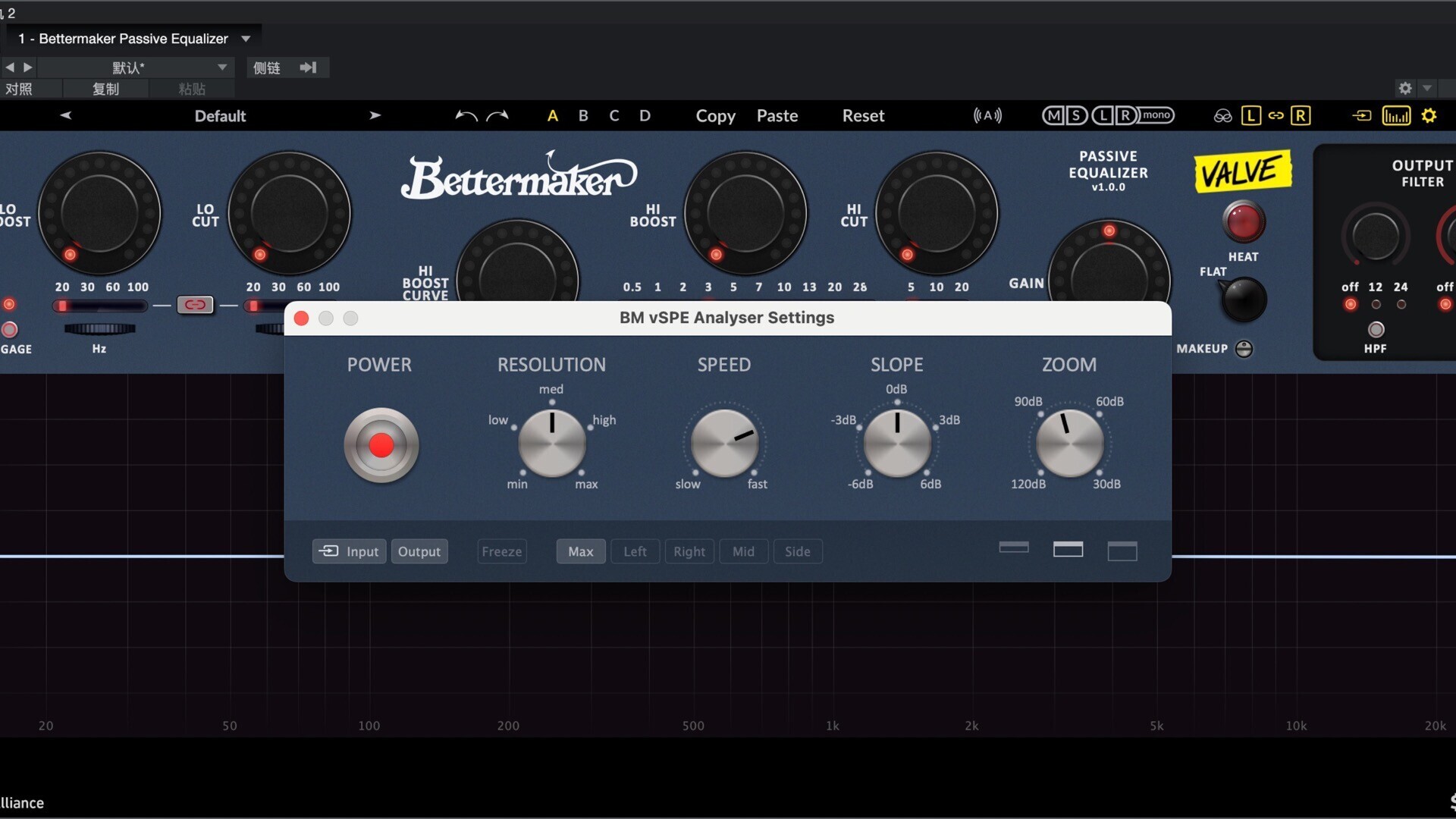The width and height of the screenshot is (1456, 819).
Task: Toggle the VALVE HEAT red button
Action: pyautogui.click(x=1243, y=222)
